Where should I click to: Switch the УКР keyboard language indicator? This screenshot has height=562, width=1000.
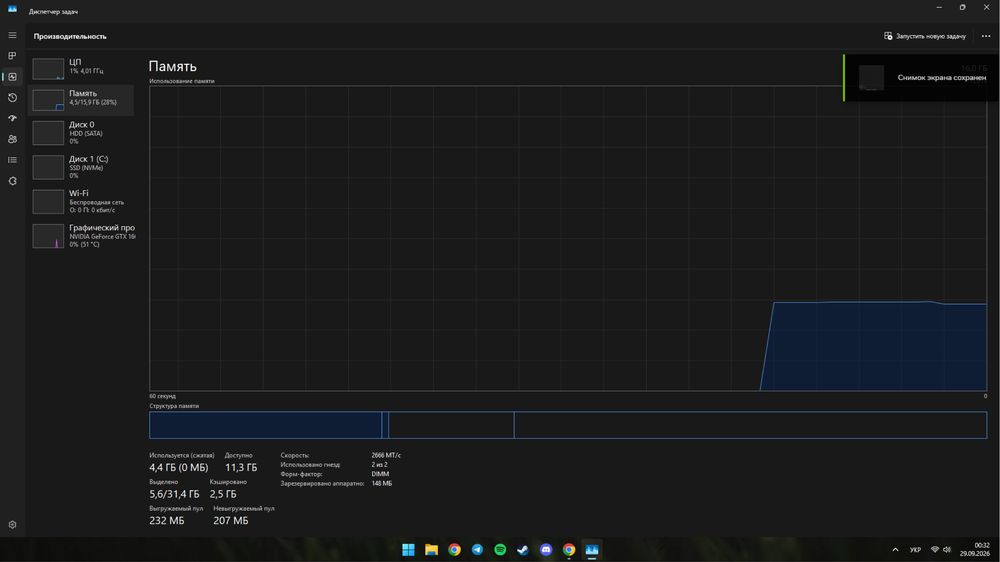pyautogui.click(x=915, y=549)
